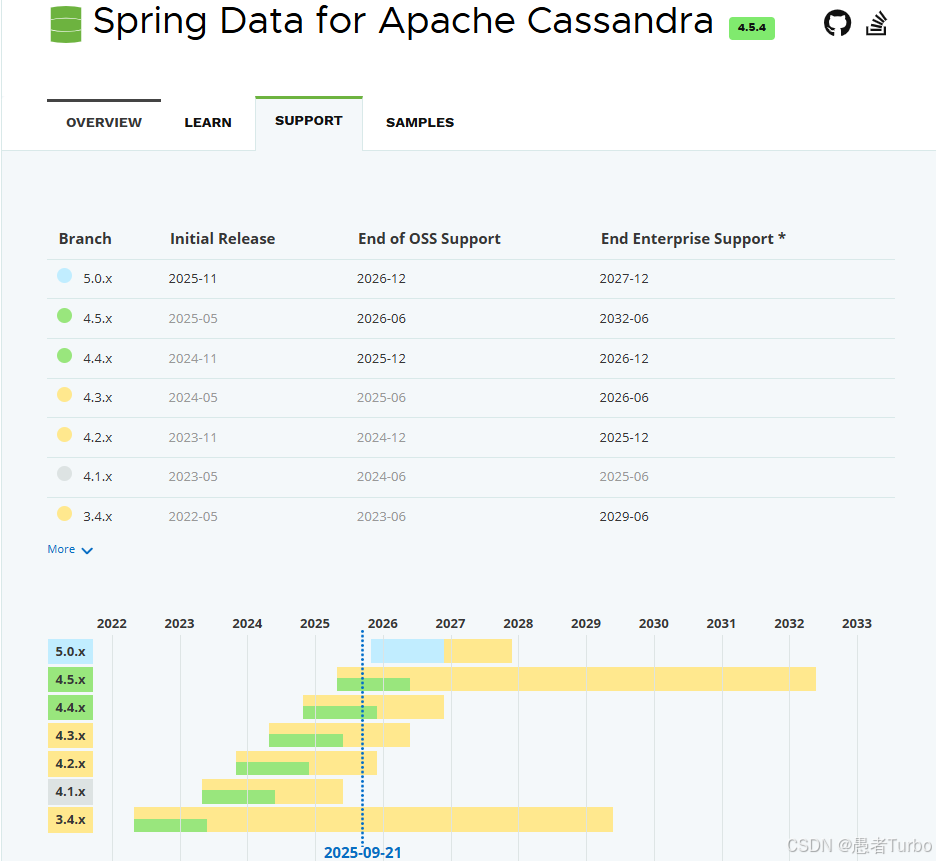This screenshot has width=936, height=861.
Task: Open the Stack Overflow icon link
Action: (x=876, y=24)
